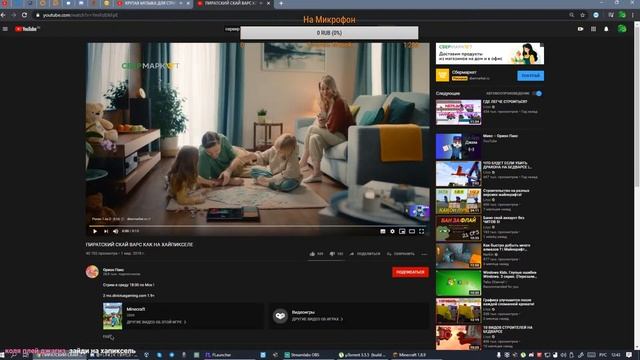
Task: Bookmark this page with the star
Action: point(583,15)
